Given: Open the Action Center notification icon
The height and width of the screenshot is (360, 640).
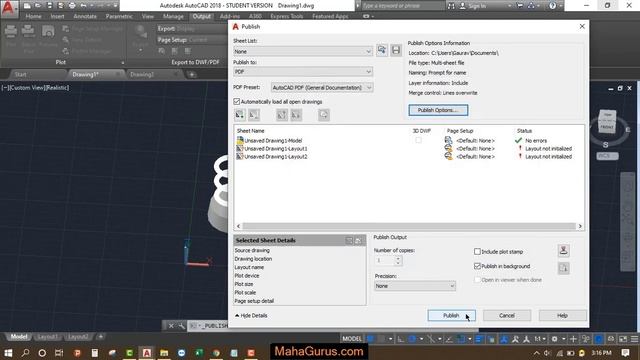Looking at the screenshot, I should pos(625,353).
